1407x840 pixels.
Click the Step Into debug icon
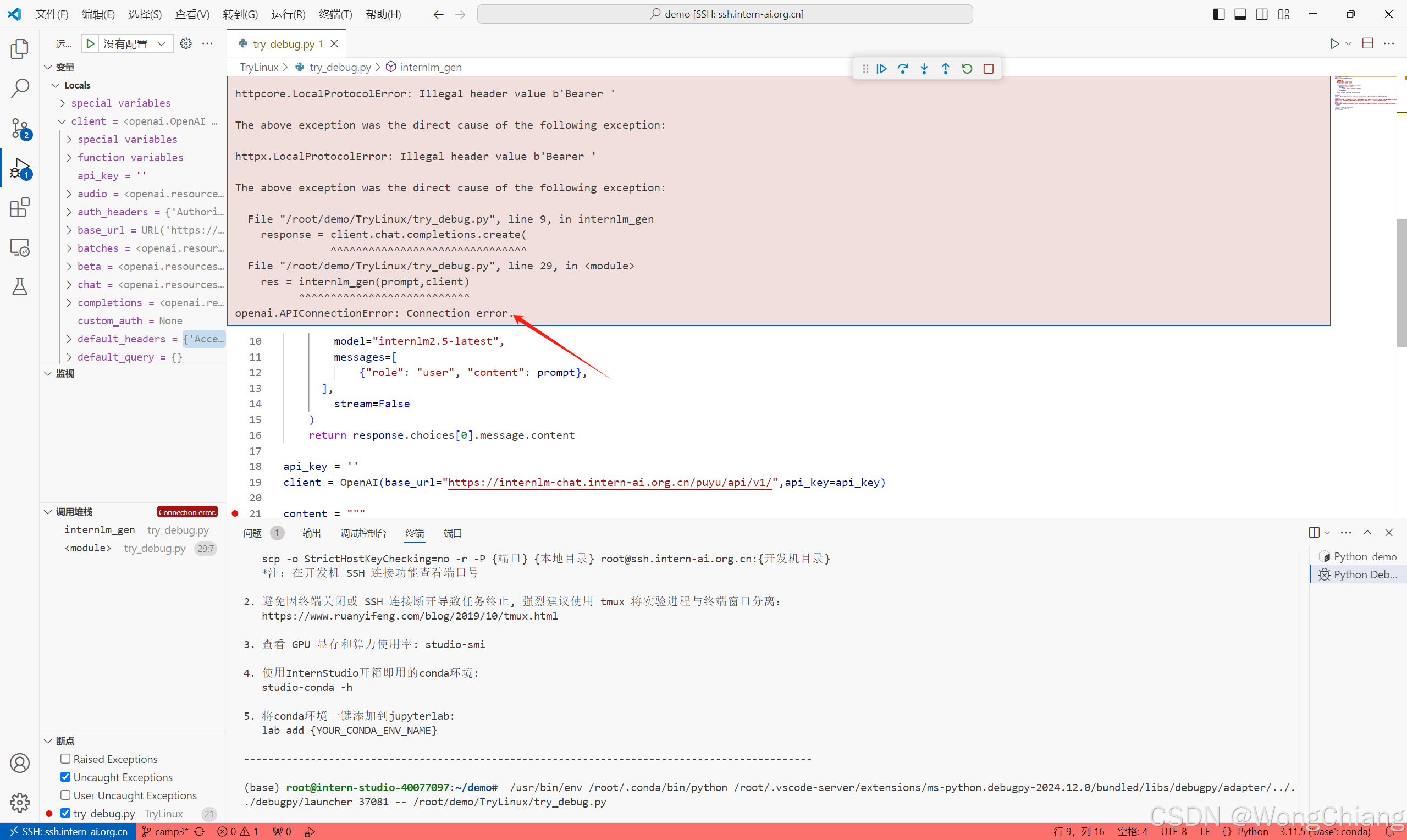coord(924,69)
